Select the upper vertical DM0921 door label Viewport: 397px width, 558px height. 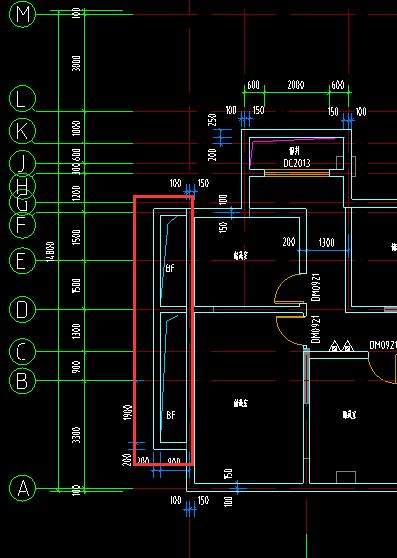tap(316, 288)
